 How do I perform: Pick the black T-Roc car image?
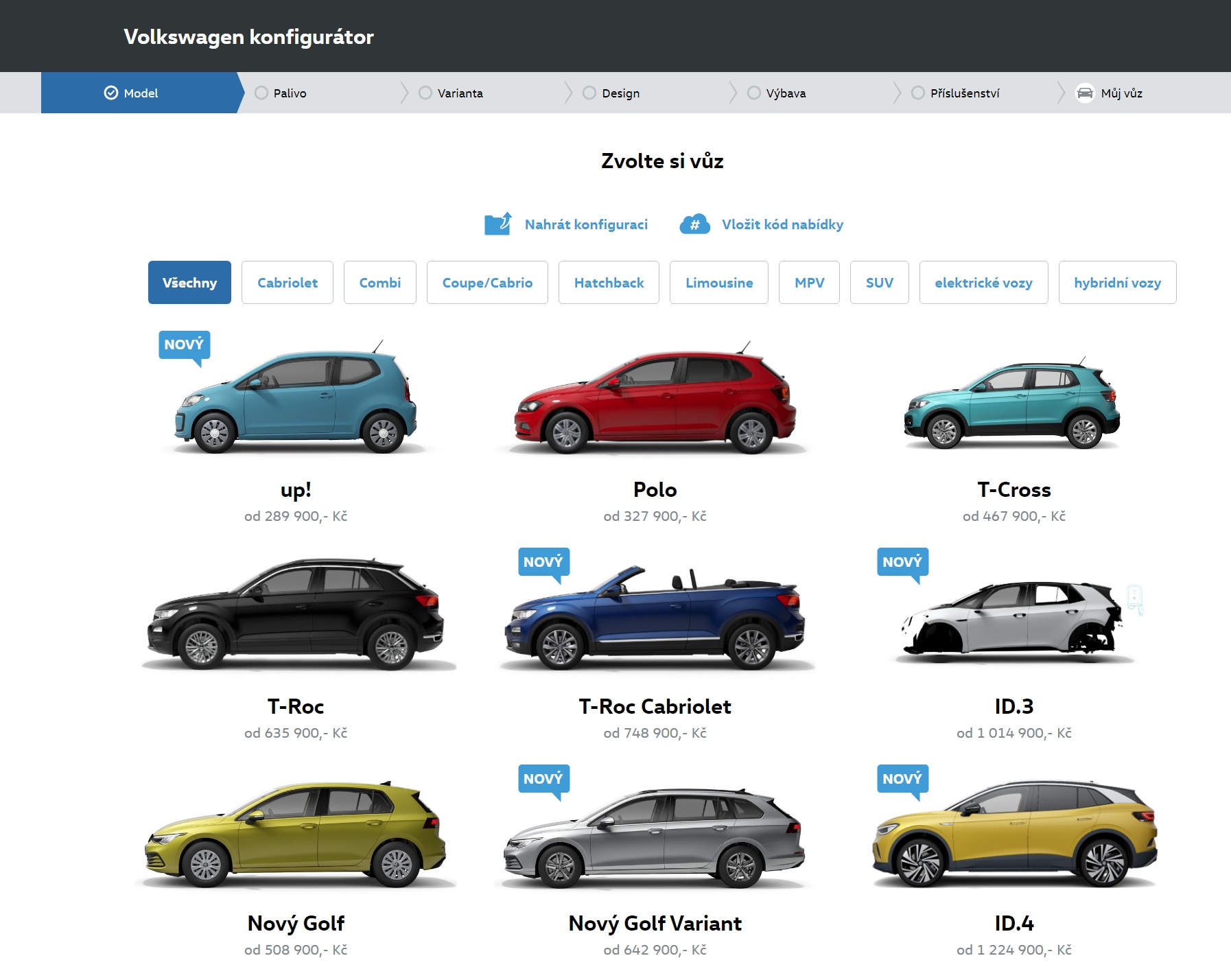(296, 616)
